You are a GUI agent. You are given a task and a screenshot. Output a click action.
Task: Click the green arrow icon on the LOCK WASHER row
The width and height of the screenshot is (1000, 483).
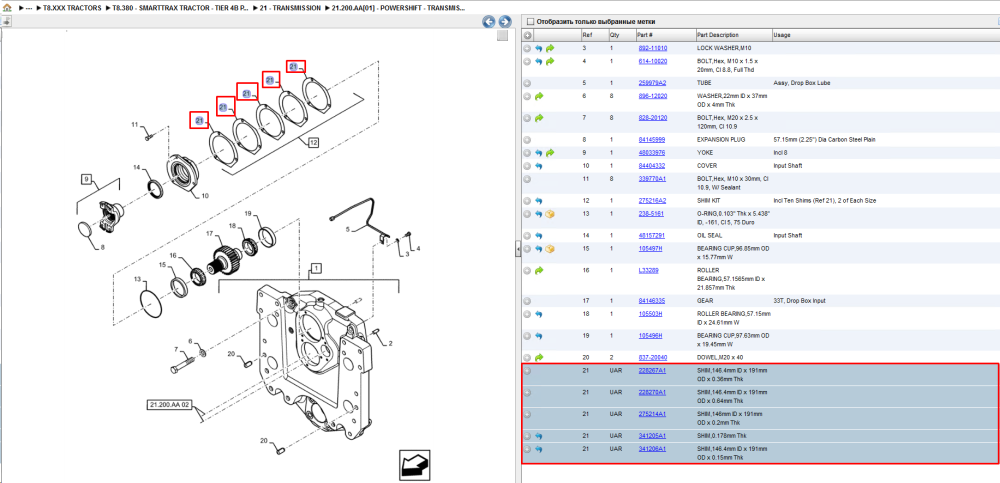(550, 48)
